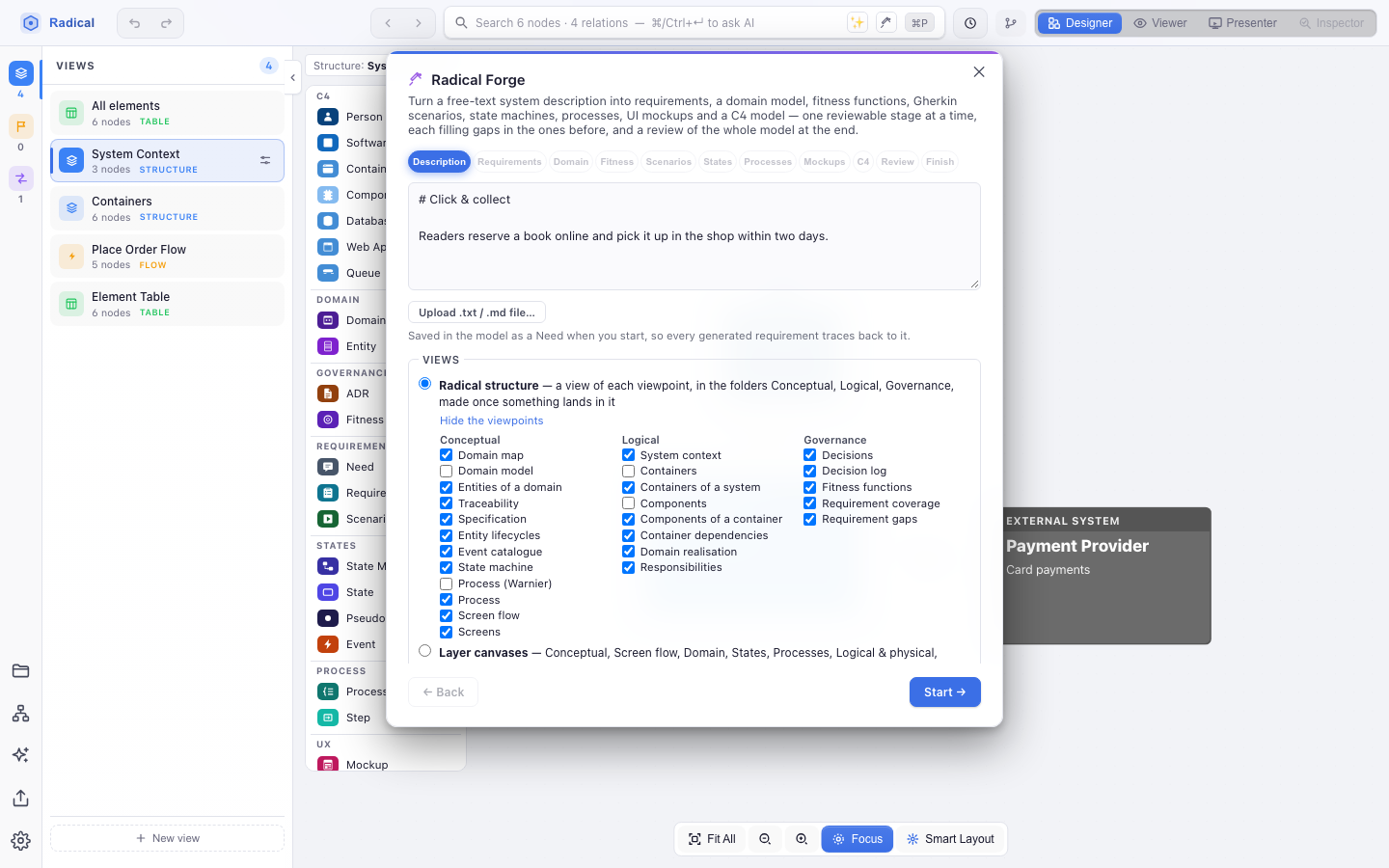
Task: Collapse the views side panel chevron
Action: [292, 78]
